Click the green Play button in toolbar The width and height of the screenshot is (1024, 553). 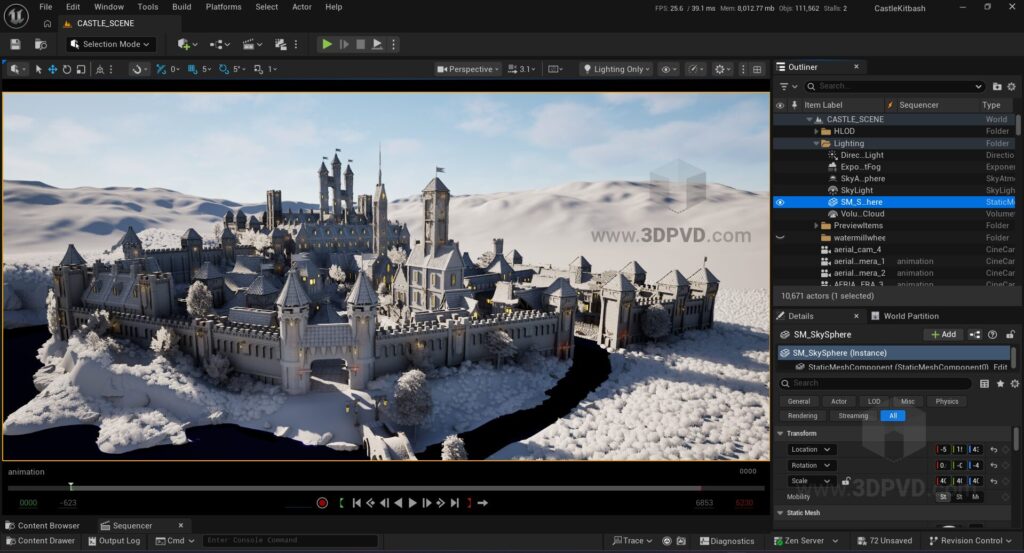coord(327,44)
